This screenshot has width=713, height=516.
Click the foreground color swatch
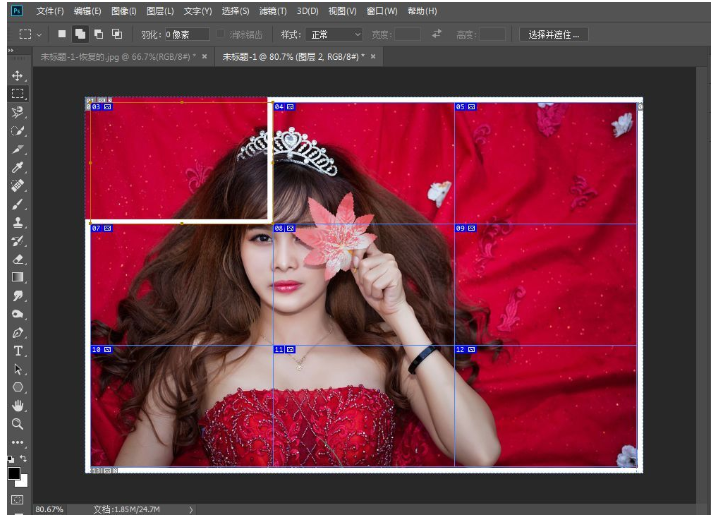click(14, 473)
